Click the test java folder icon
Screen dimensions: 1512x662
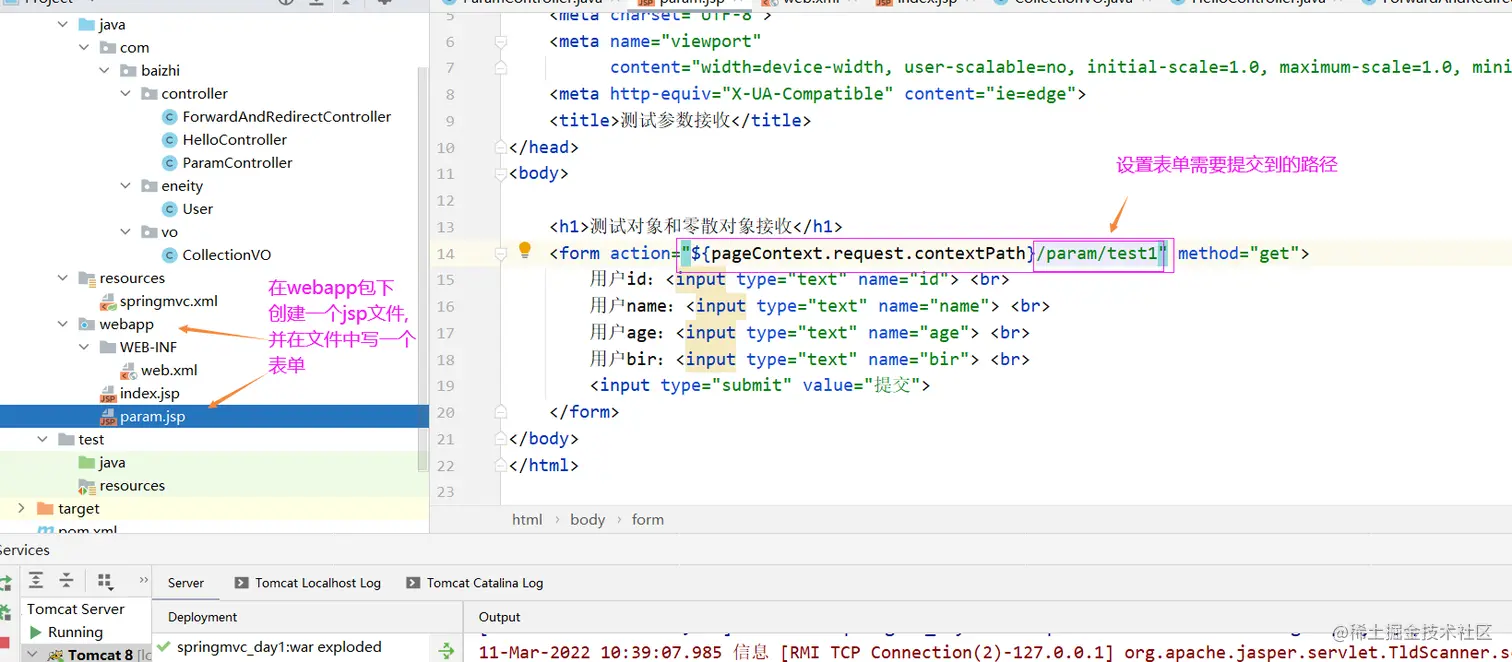pos(87,463)
